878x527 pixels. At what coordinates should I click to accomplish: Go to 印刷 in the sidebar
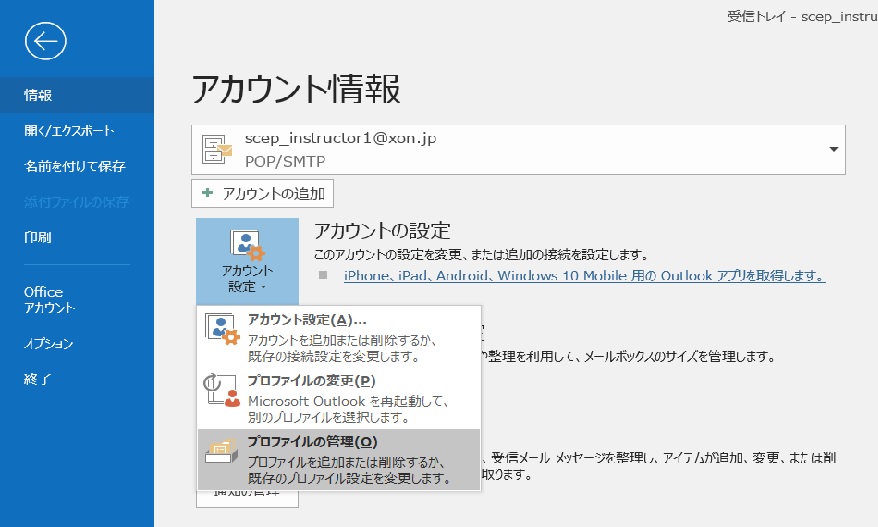click(38, 238)
